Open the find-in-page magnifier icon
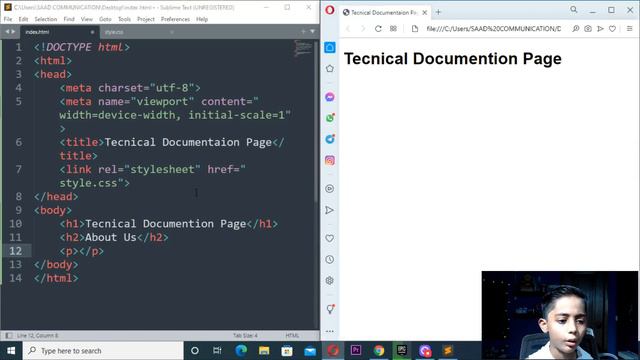The image size is (640, 360). 576,29
